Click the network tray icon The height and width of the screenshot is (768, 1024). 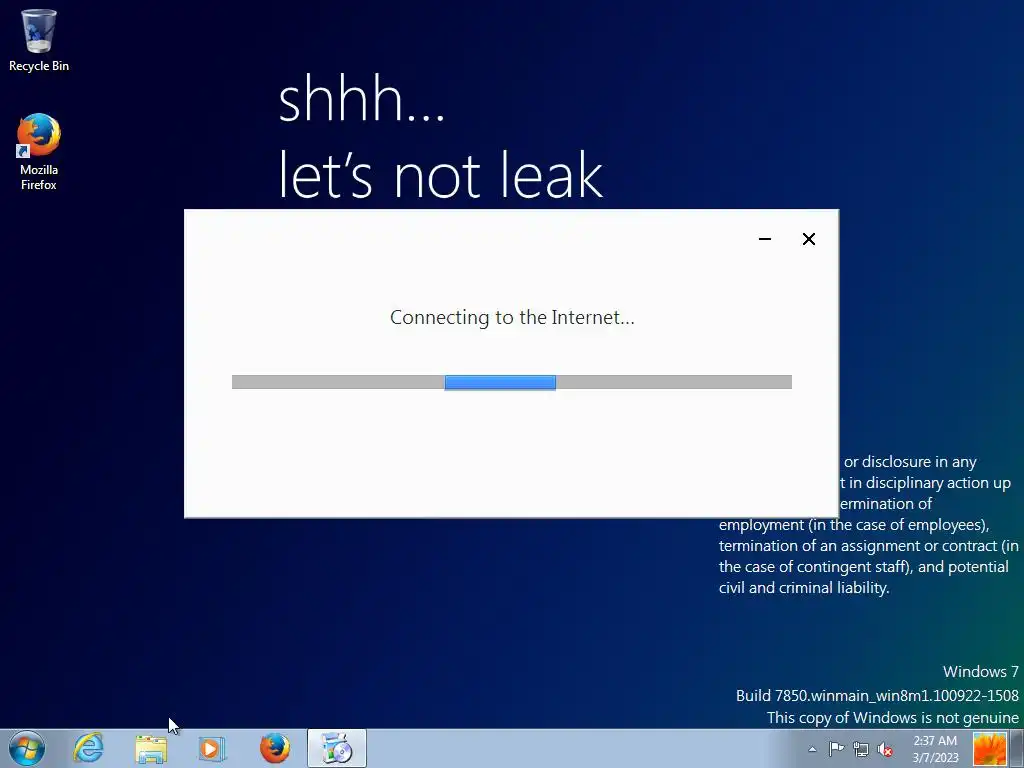(x=861, y=749)
